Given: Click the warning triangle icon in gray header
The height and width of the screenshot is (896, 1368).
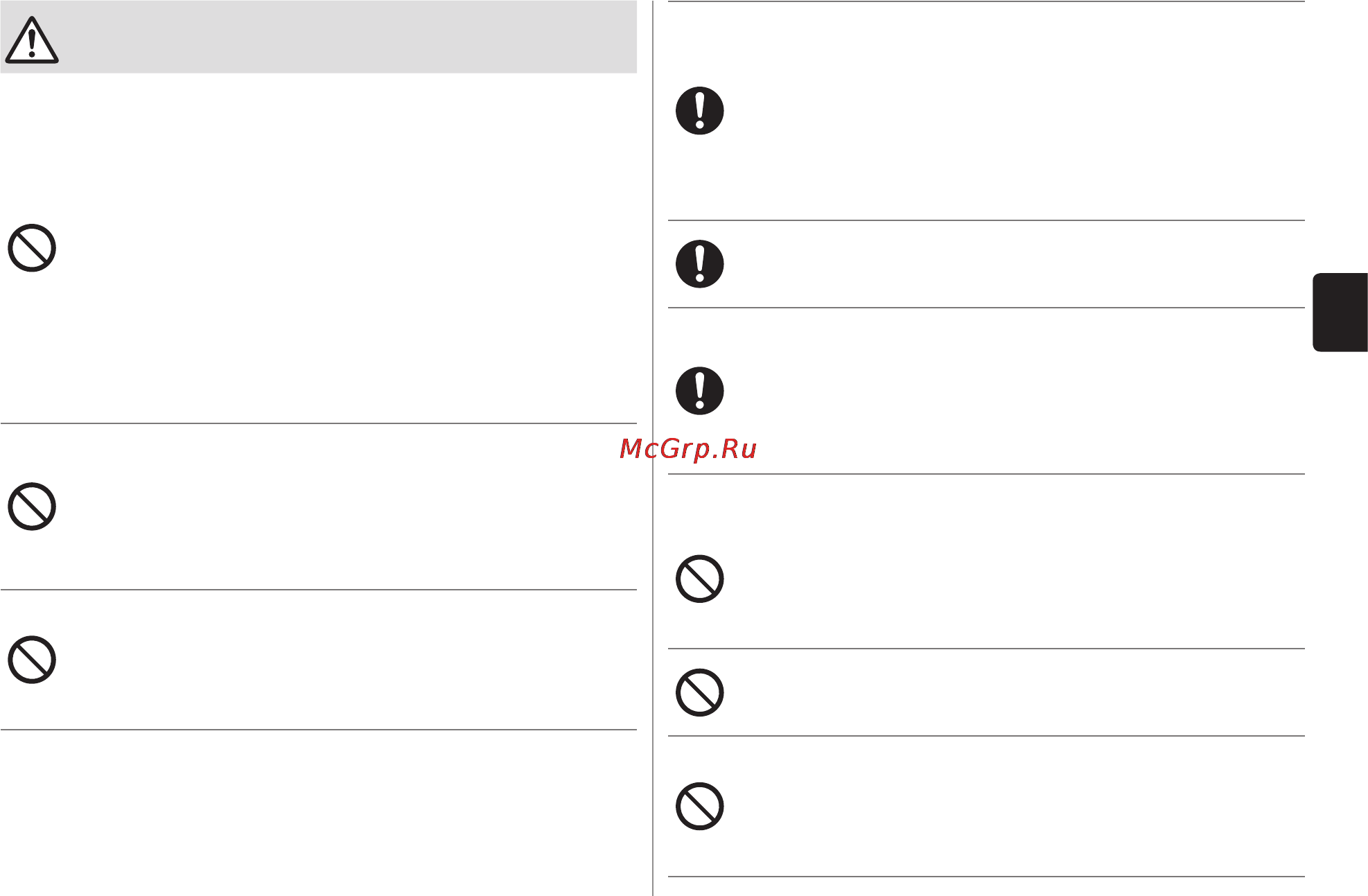Looking at the screenshot, I should pos(32,40).
